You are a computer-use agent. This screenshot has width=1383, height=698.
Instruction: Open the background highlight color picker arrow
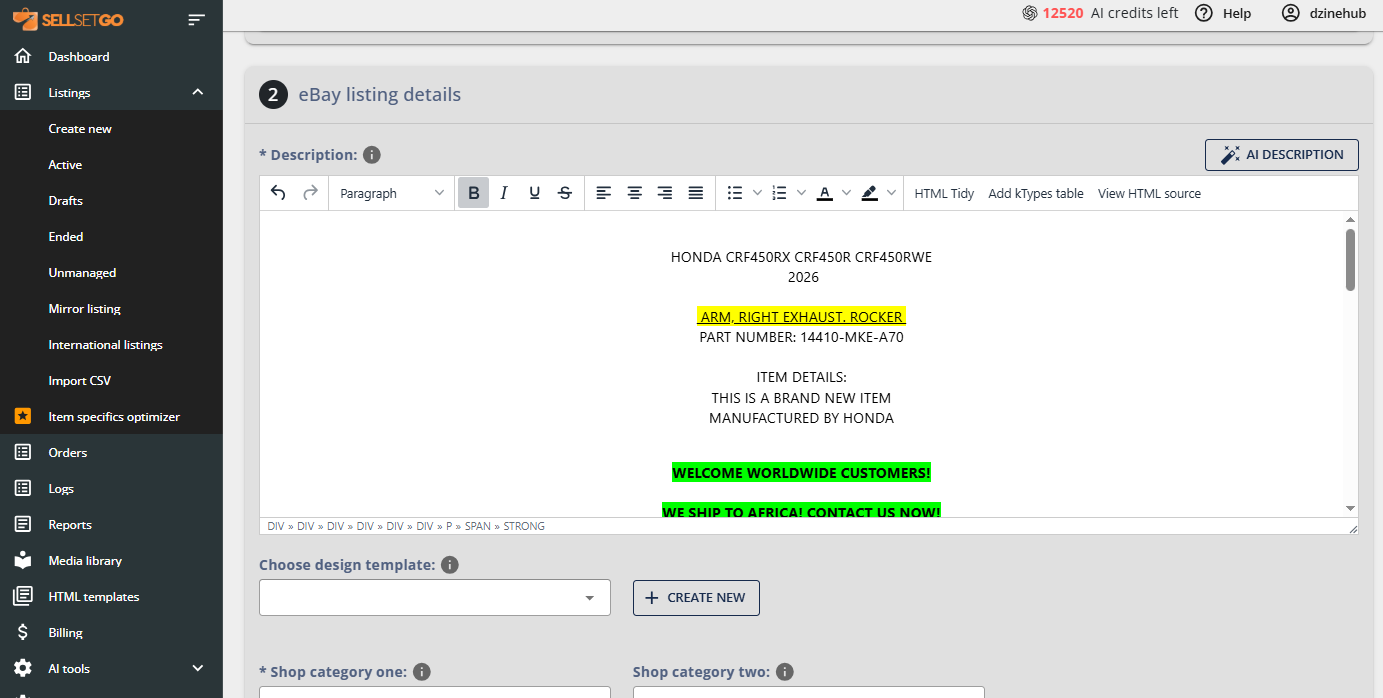[x=891, y=193]
